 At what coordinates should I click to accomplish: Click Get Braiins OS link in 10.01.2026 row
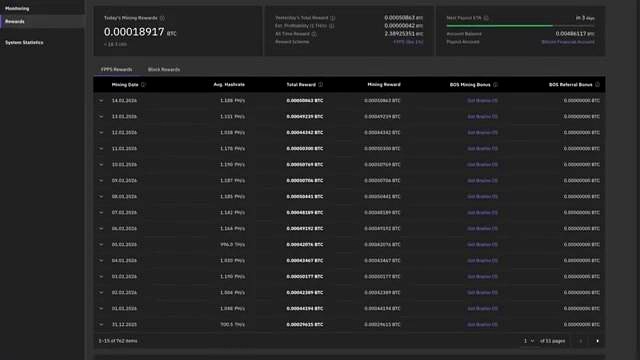pyautogui.click(x=482, y=164)
